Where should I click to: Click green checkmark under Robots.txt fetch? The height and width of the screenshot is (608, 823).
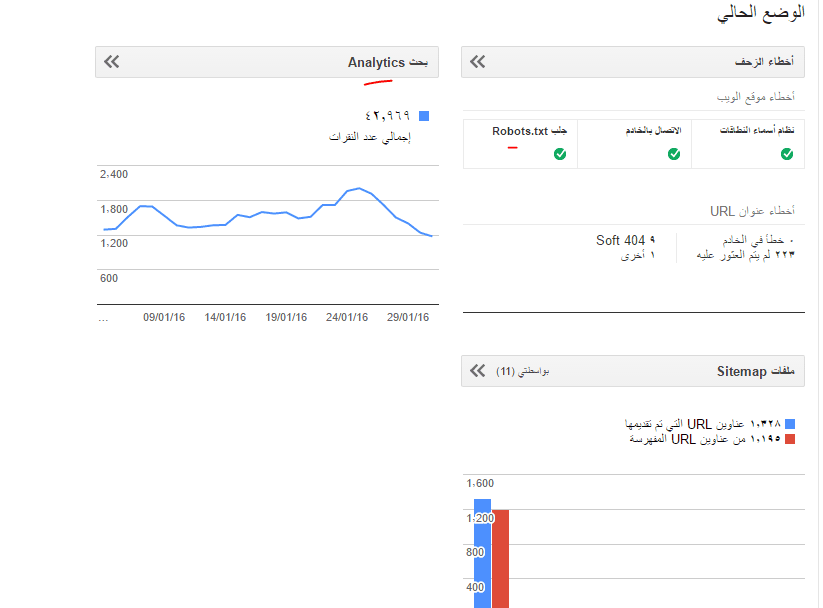560,154
